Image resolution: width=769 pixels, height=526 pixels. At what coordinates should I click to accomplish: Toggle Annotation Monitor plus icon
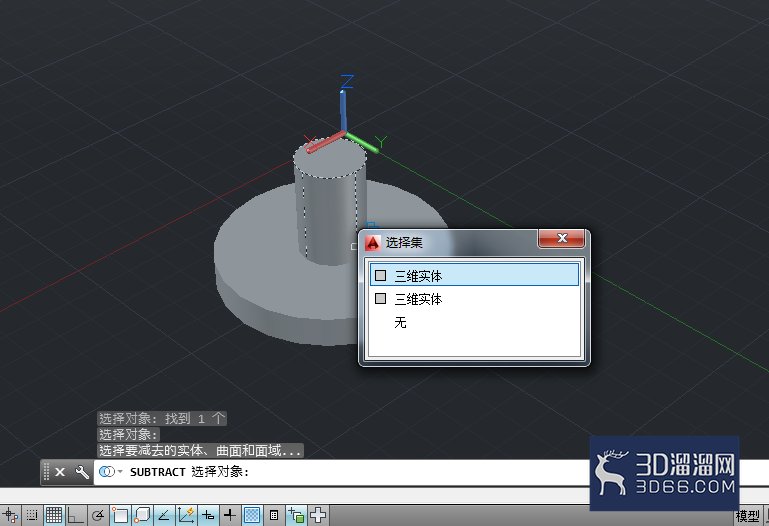coord(318,515)
